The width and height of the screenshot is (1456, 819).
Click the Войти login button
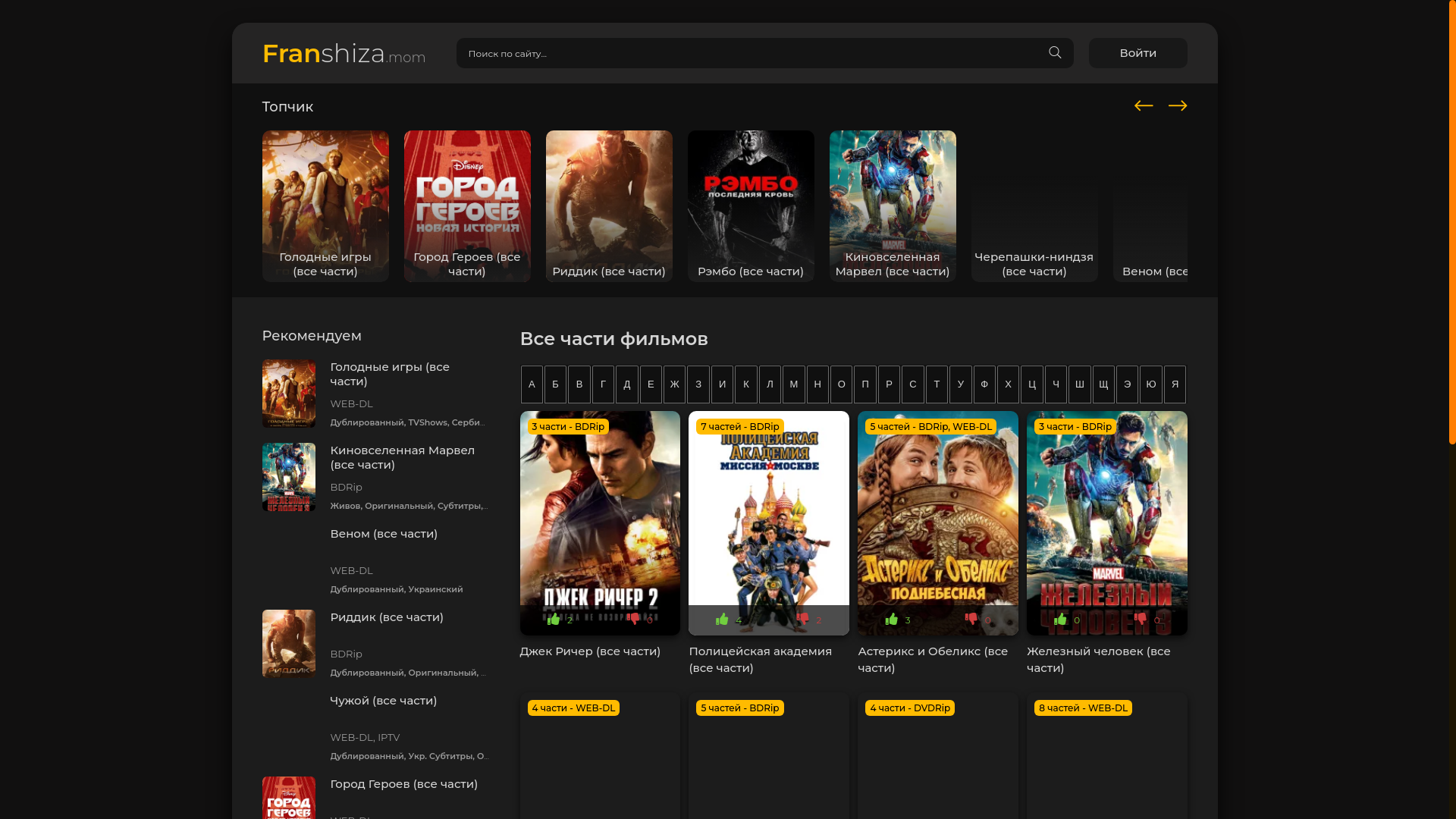coord(1137,53)
